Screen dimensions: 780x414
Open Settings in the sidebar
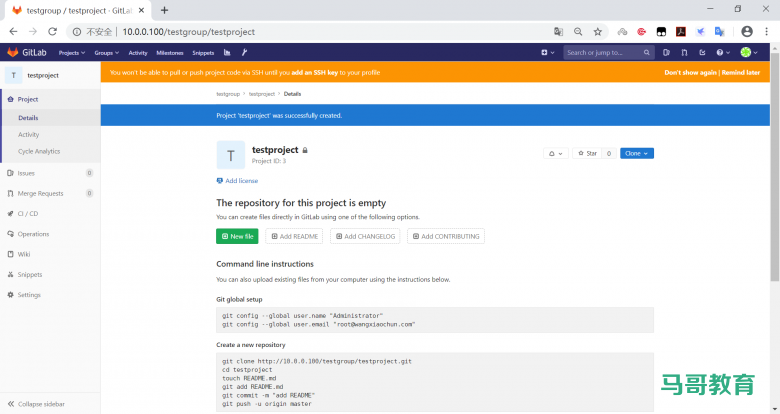coord(50,295)
